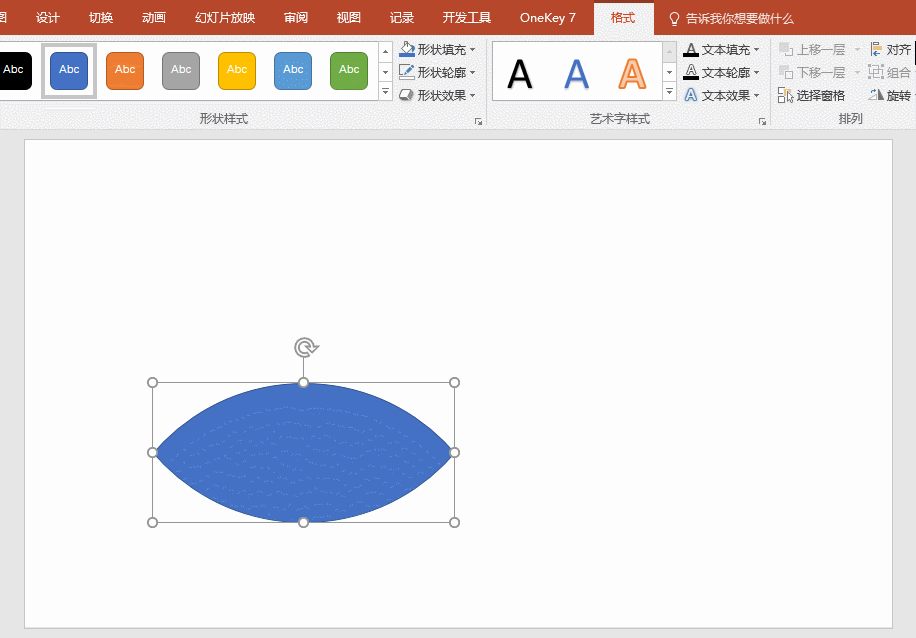Click the Text Fill icon
This screenshot has width=916, height=638.
pyautogui.click(x=691, y=50)
